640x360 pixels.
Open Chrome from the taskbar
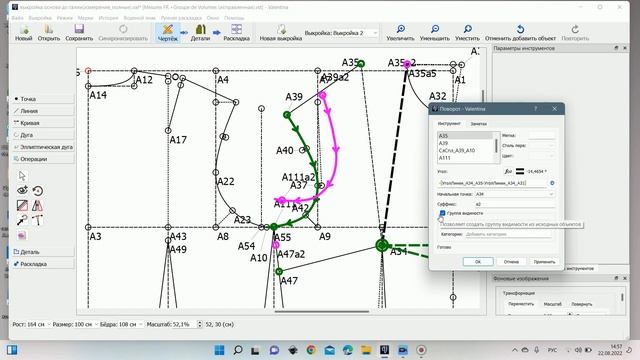point(311,350)
